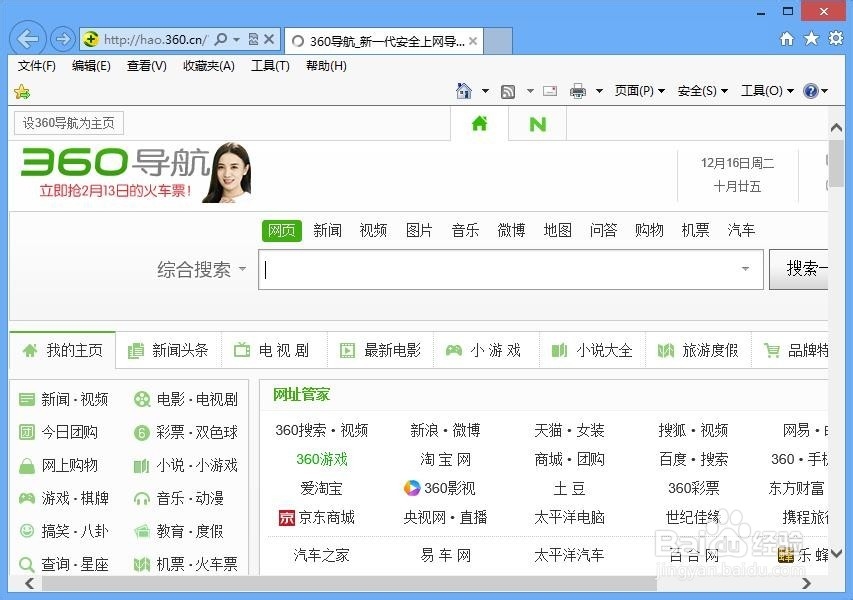Click the 今日团购 sidebar link
Viewport: 853px width, 600px height.
coord(69,432)
